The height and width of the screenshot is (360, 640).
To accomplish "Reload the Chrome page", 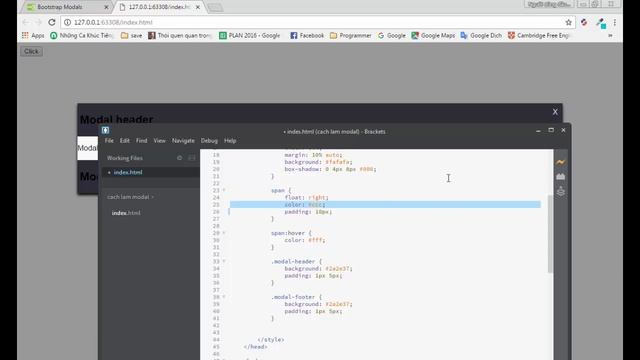I will pyautogui.click(x=51, y=22).
